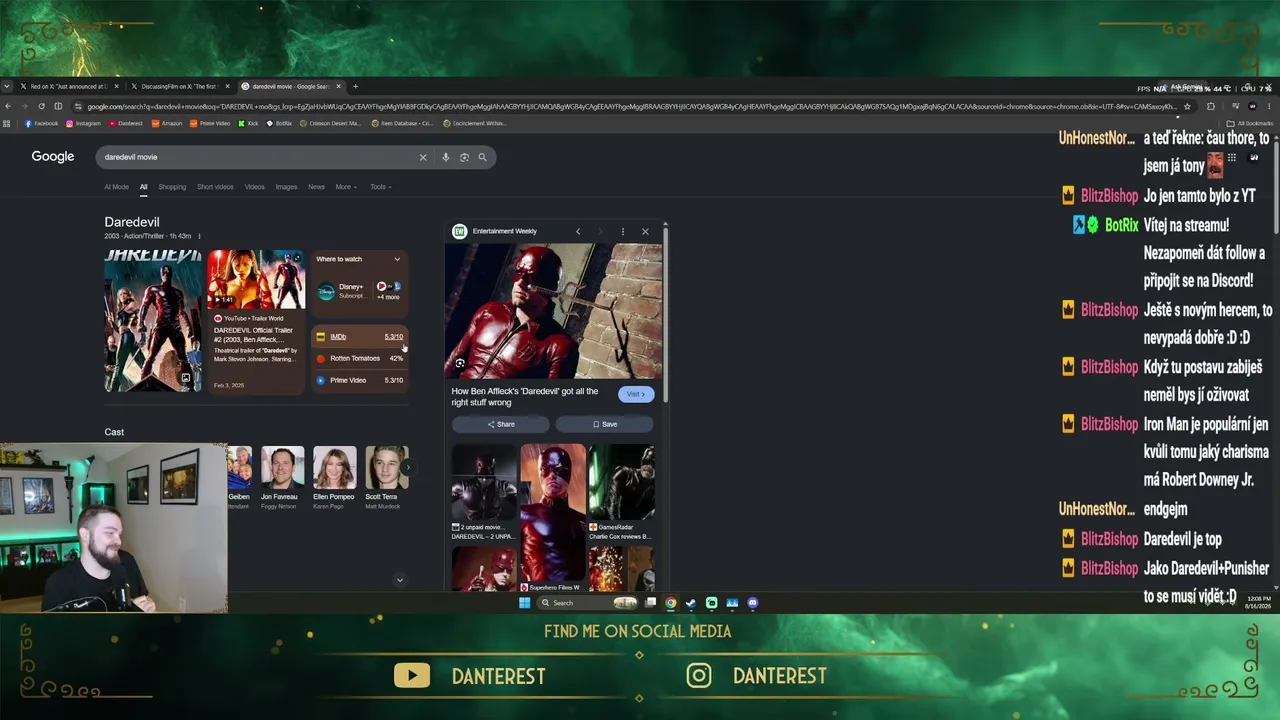Viewport: 1280px width, 720px height.
Task: Open the Prime Video bookmark
Action: coord(210,124)
